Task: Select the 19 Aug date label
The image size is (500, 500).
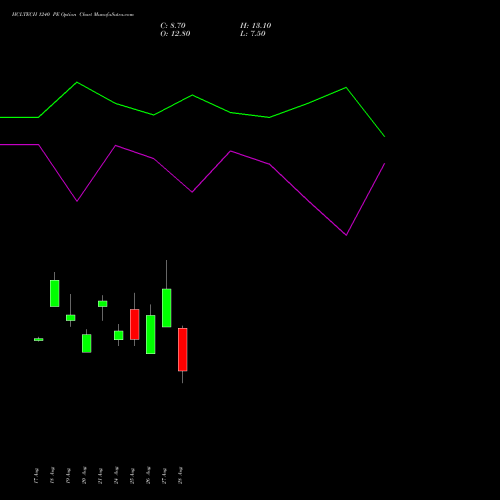Action: coord(68,476)
